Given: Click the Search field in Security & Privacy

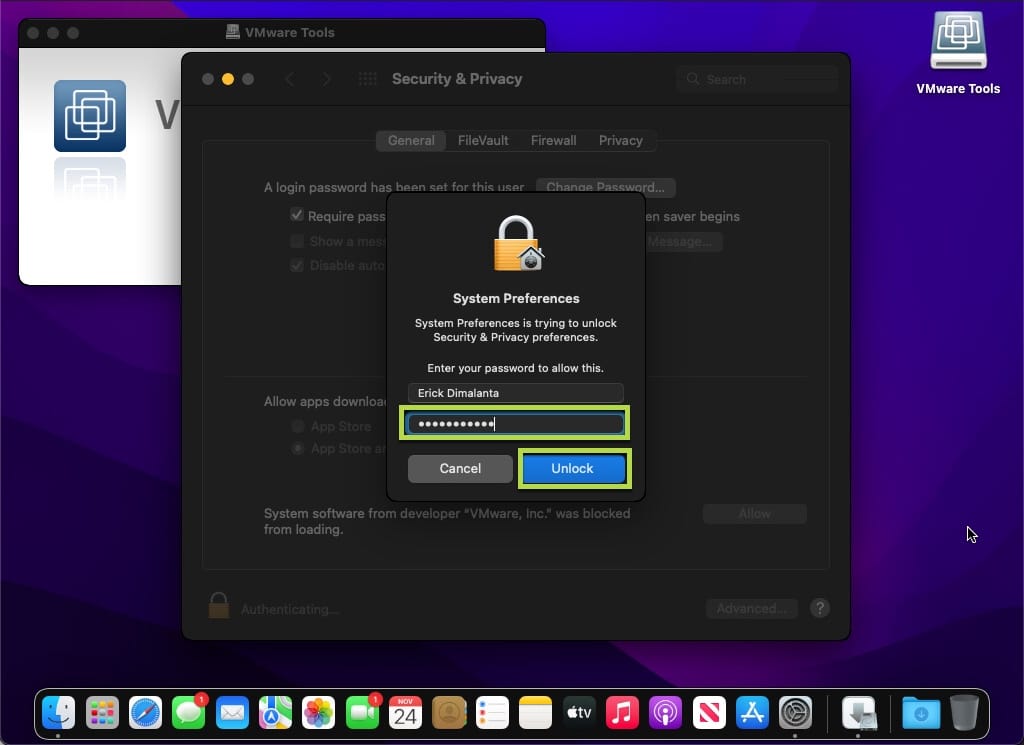Looking at the screenshot, I should [758, 79].
